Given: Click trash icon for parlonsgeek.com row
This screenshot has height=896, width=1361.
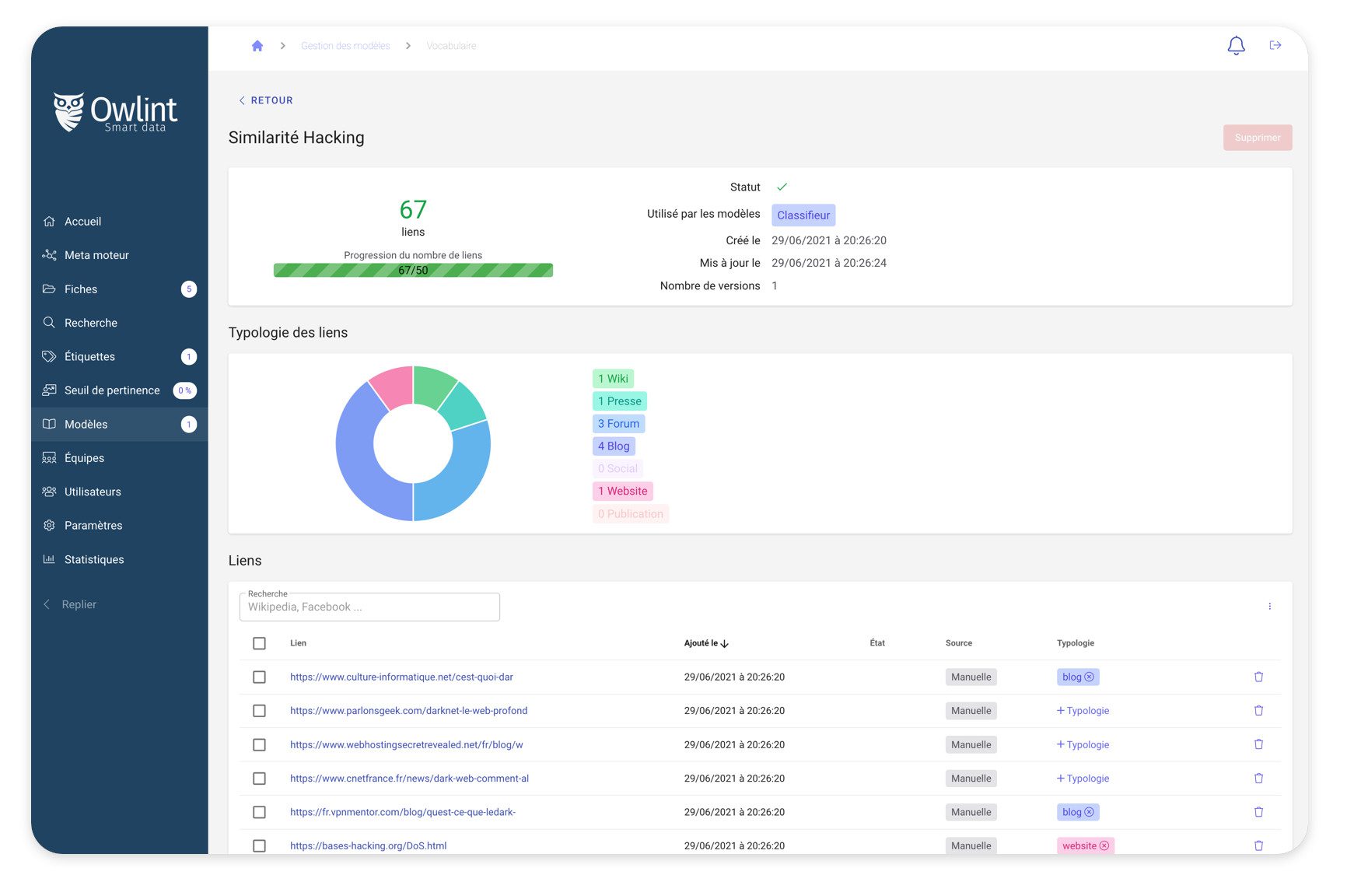Looking at the screenshot, I should (1258, 711).
